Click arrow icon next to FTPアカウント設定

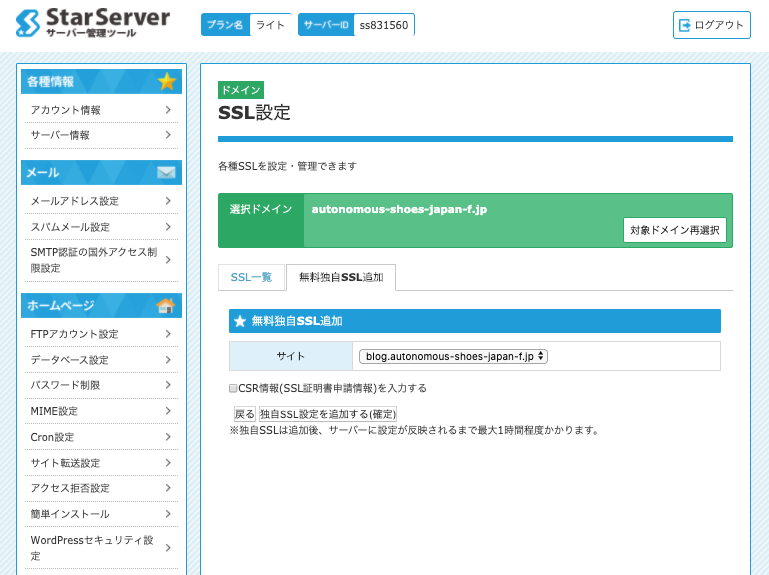click(168, 334)
